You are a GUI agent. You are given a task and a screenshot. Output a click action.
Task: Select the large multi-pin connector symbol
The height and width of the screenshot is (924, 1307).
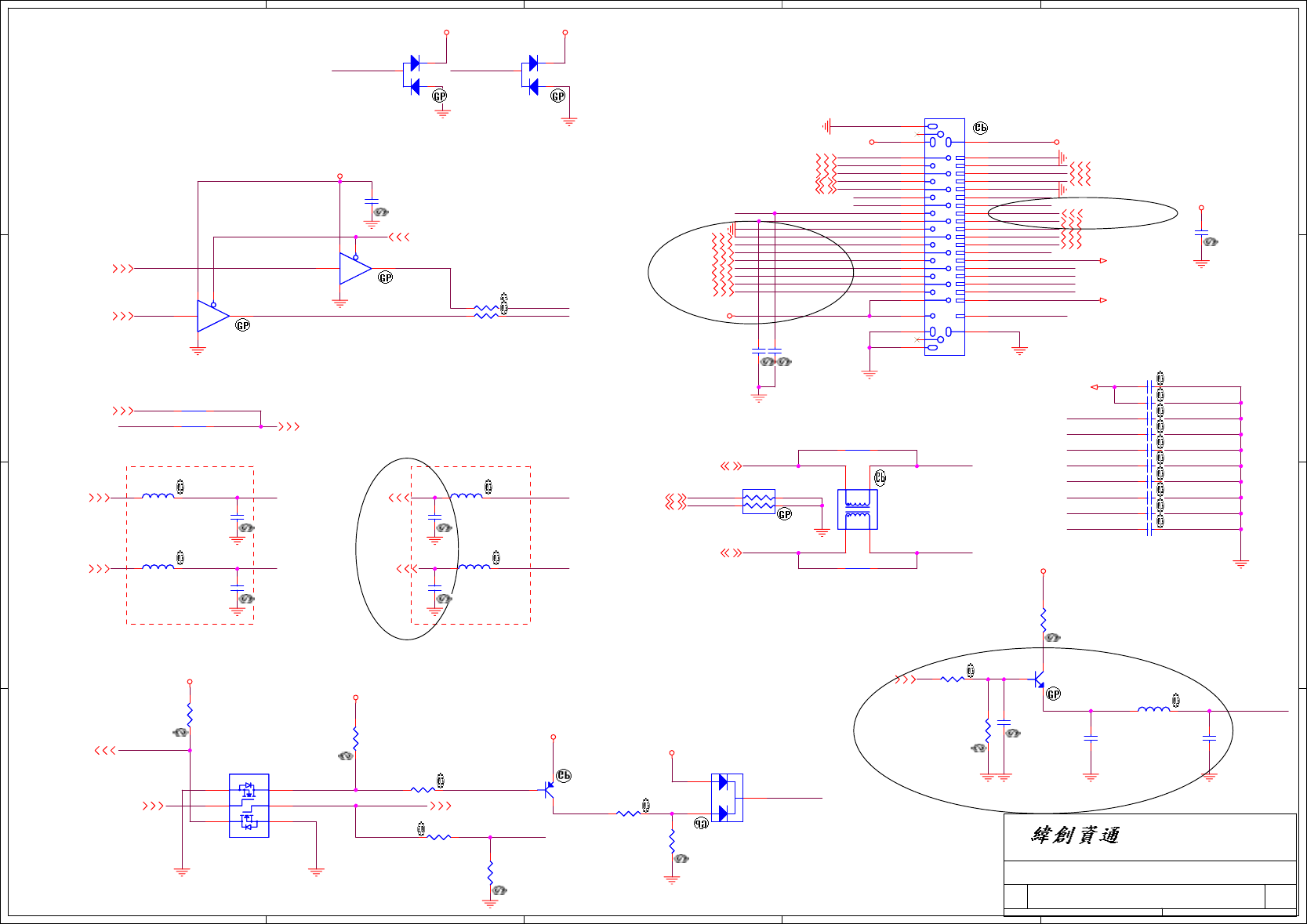(944, 237)
